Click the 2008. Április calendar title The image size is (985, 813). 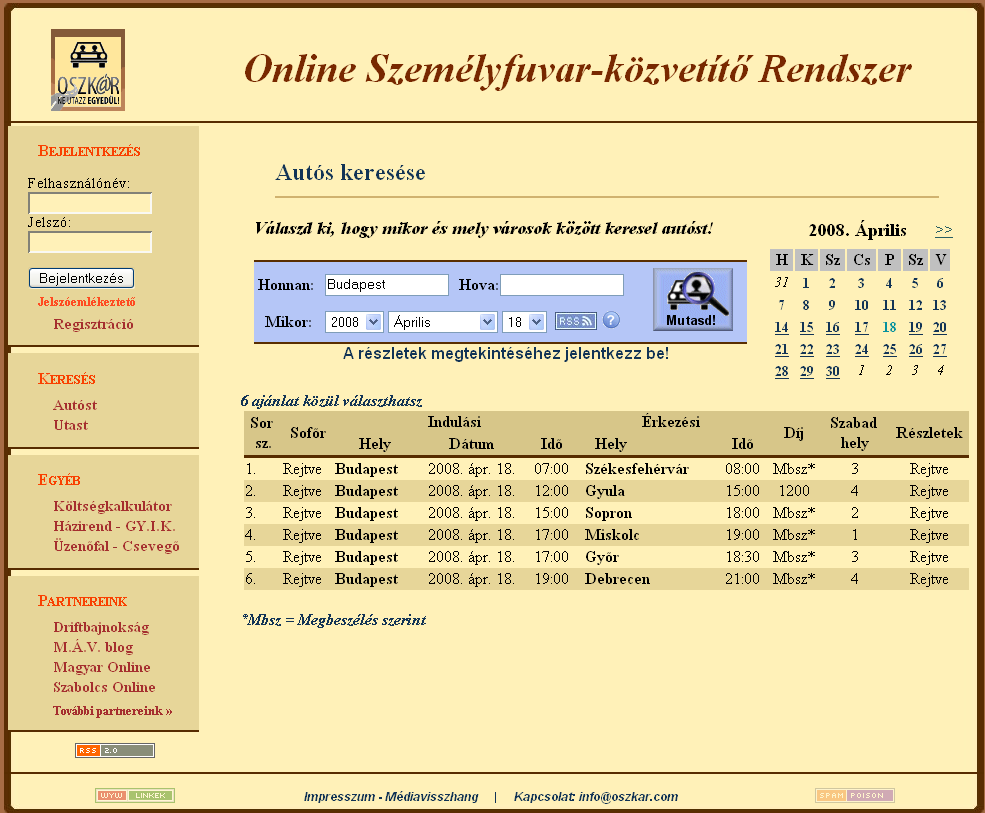pyautogui.click(x=857, y=230)
